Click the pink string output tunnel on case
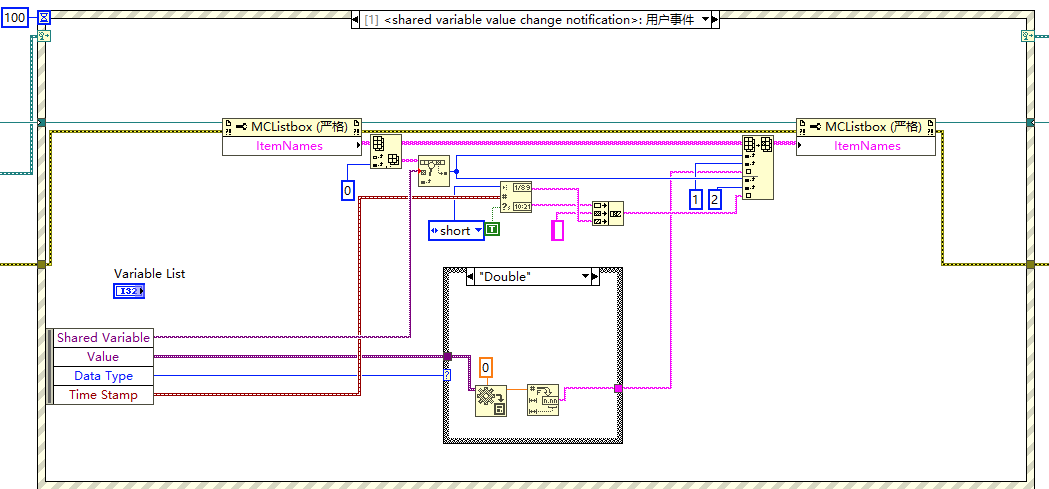Viewport: 1049px width, 489px height. coord(618,388)
